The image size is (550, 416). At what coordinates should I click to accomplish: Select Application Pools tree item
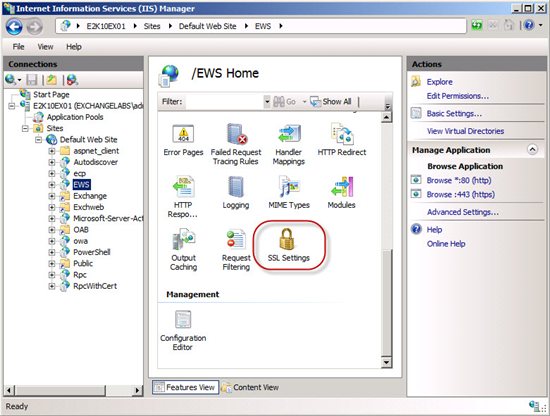[75, 117]
